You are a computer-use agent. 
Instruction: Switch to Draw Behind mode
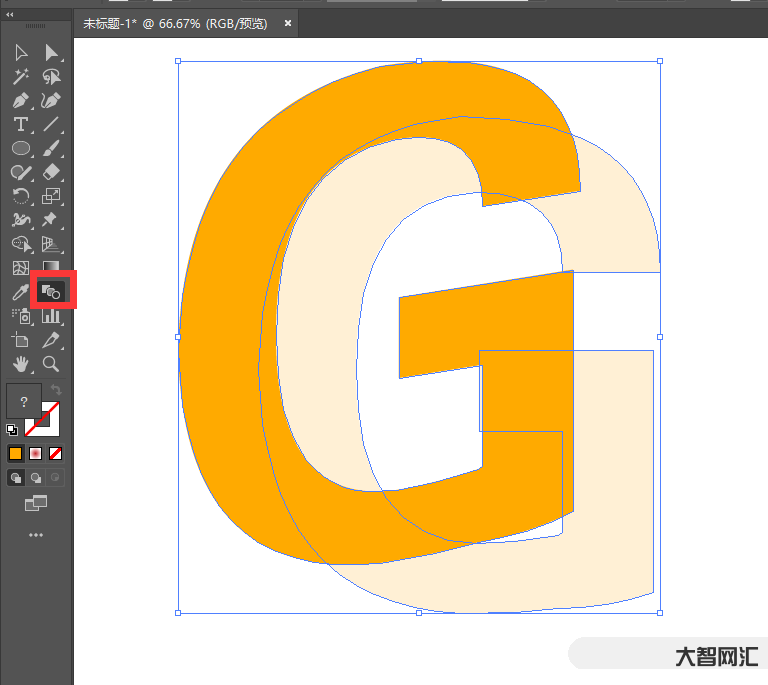(x=36, y=478)
